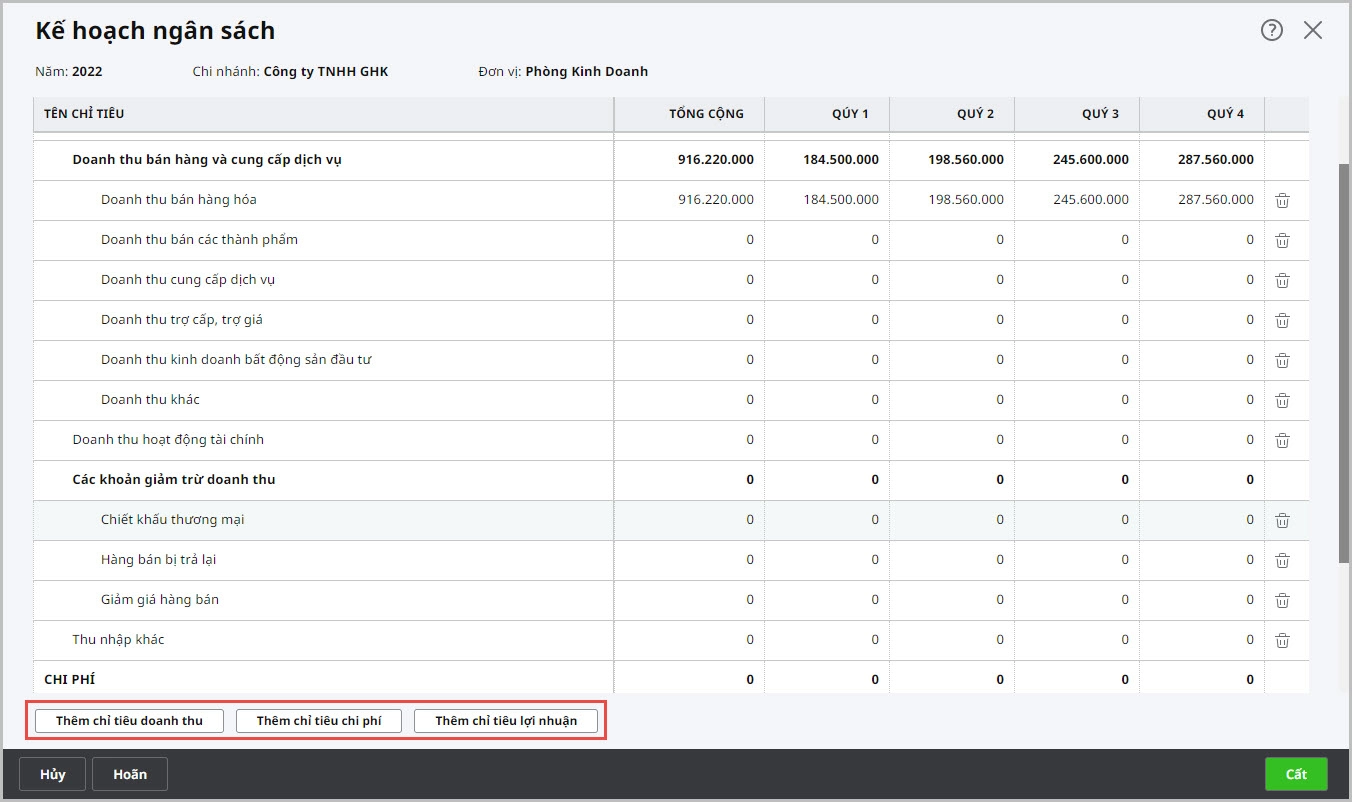Viewport: 1352px width, 802px height.
Task: Delete the Giảm giá hàng bán row
Action: (x=1282, y=600)
